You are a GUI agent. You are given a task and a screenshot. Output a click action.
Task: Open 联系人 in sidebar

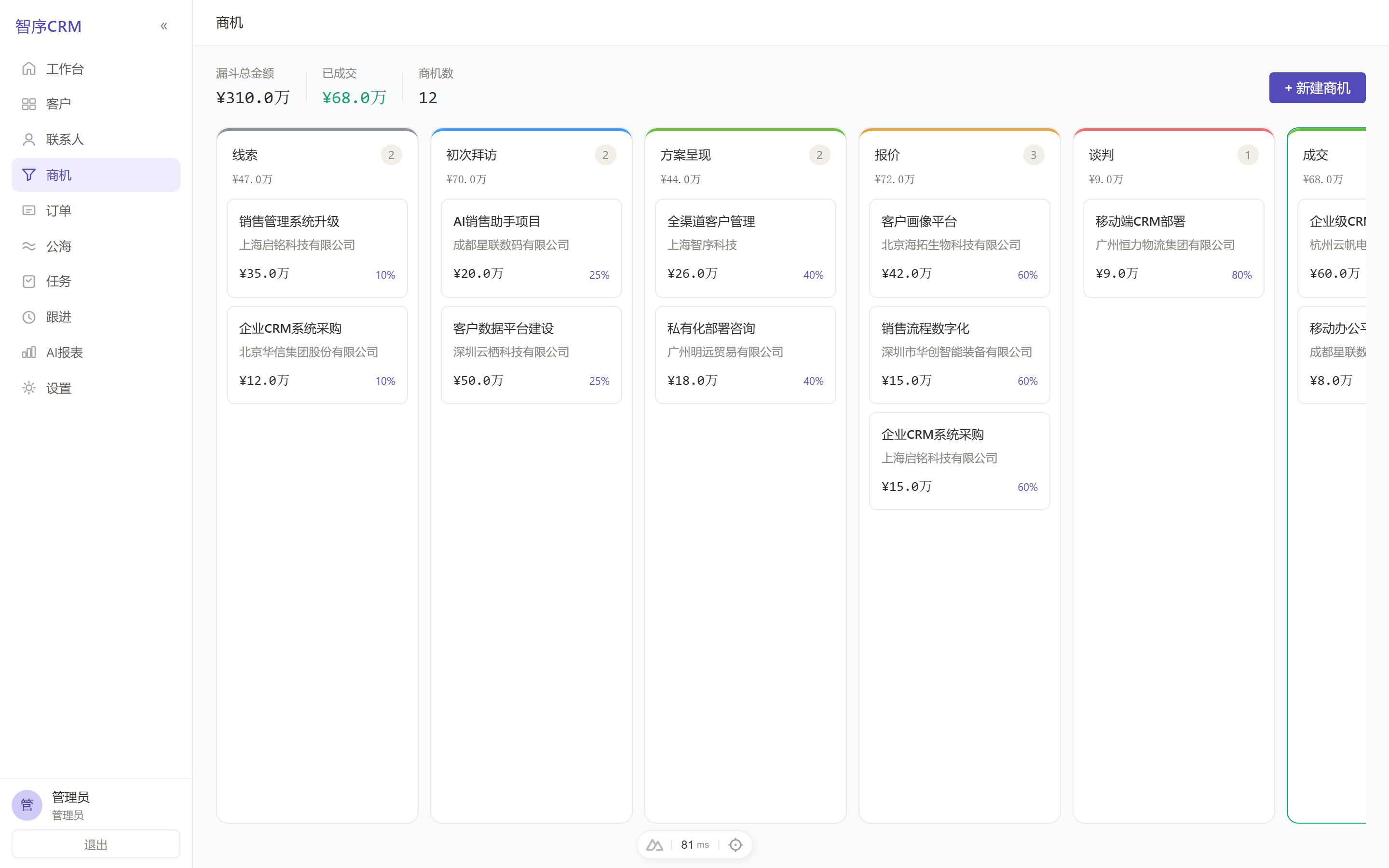pyautogui.click(x=96, y=139)
